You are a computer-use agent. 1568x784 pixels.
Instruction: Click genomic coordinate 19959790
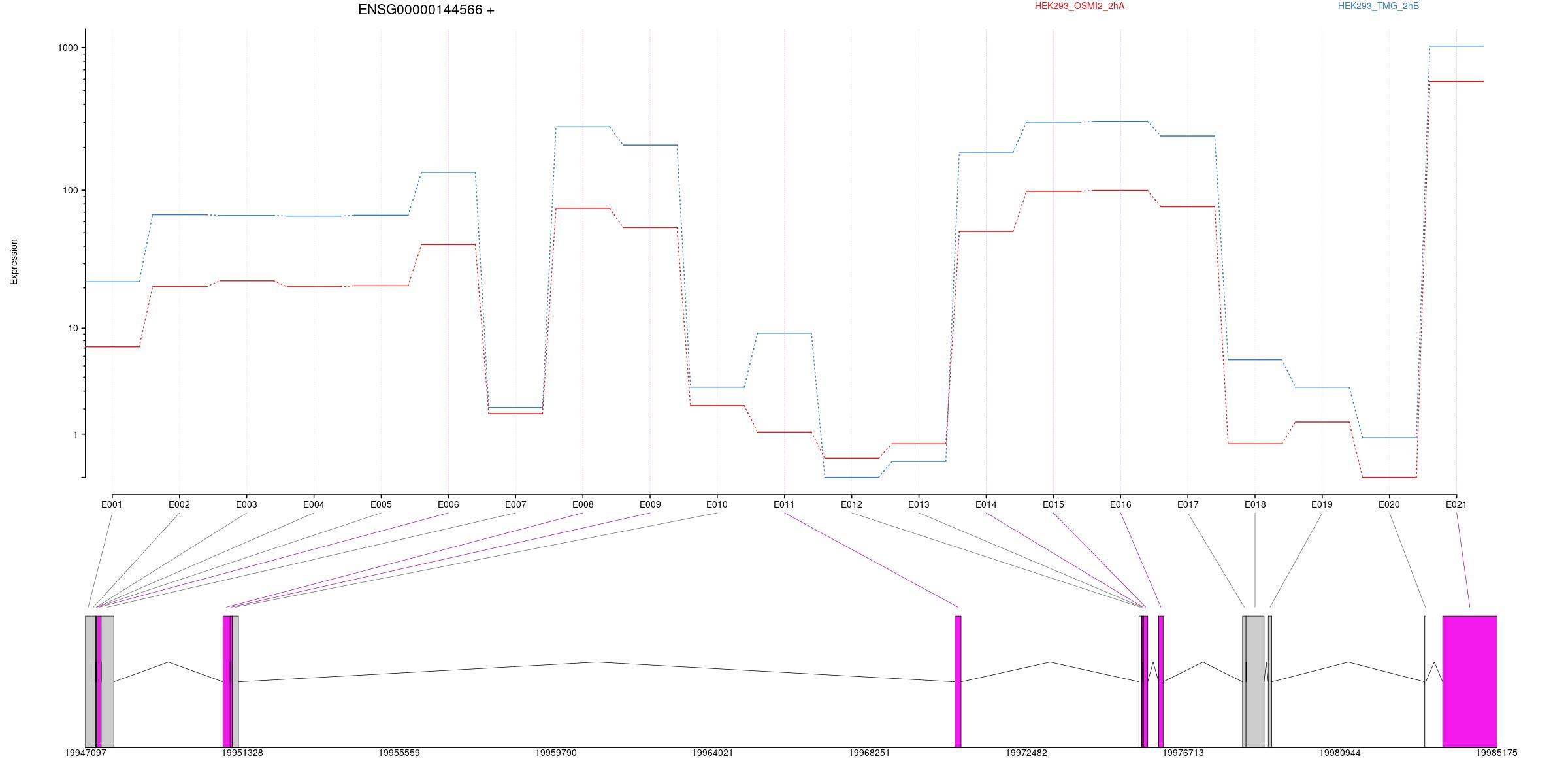click(x=556, y=753)
